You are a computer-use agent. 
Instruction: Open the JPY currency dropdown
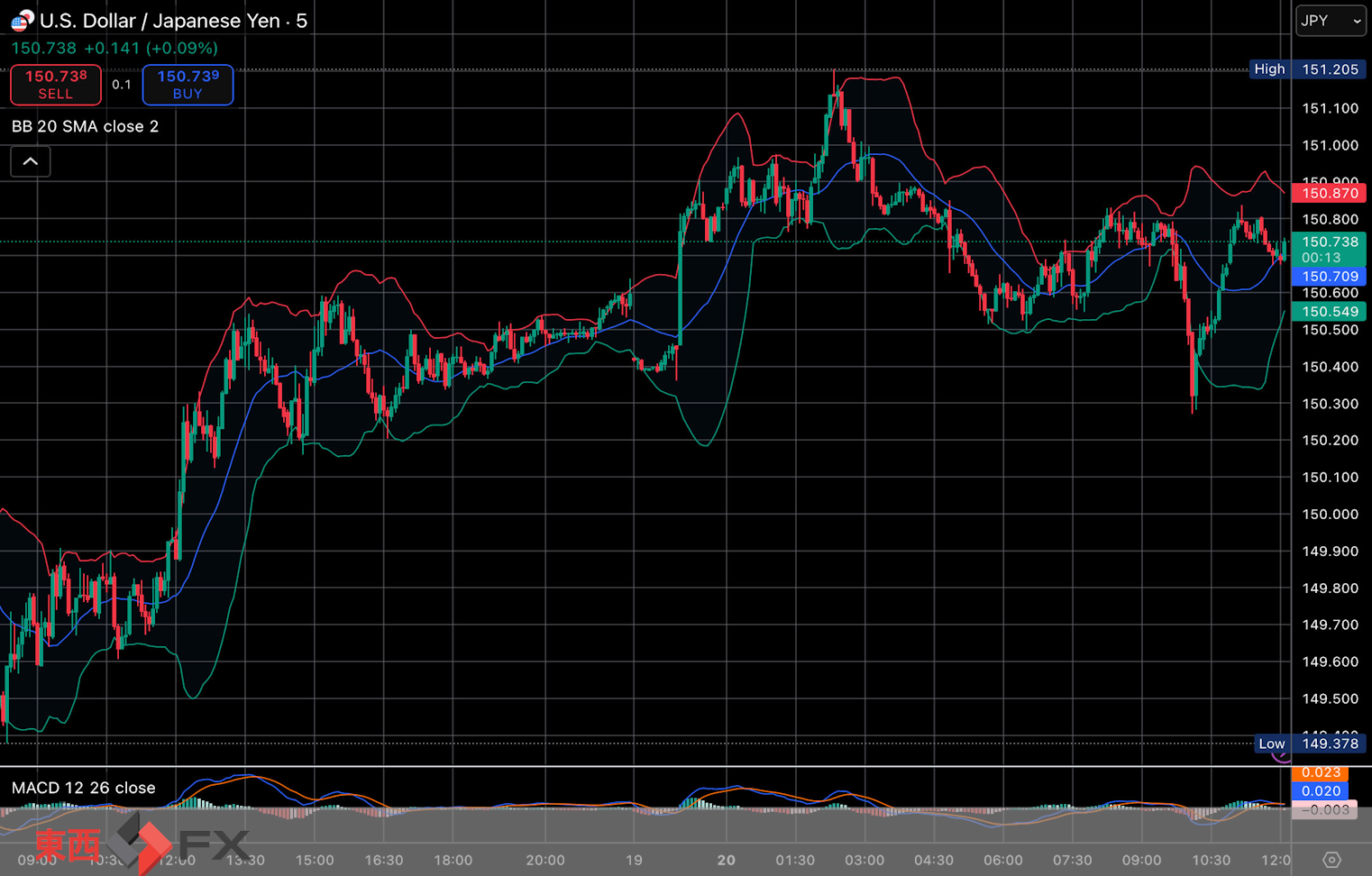pyautogui.click(x=1330, y=21)
